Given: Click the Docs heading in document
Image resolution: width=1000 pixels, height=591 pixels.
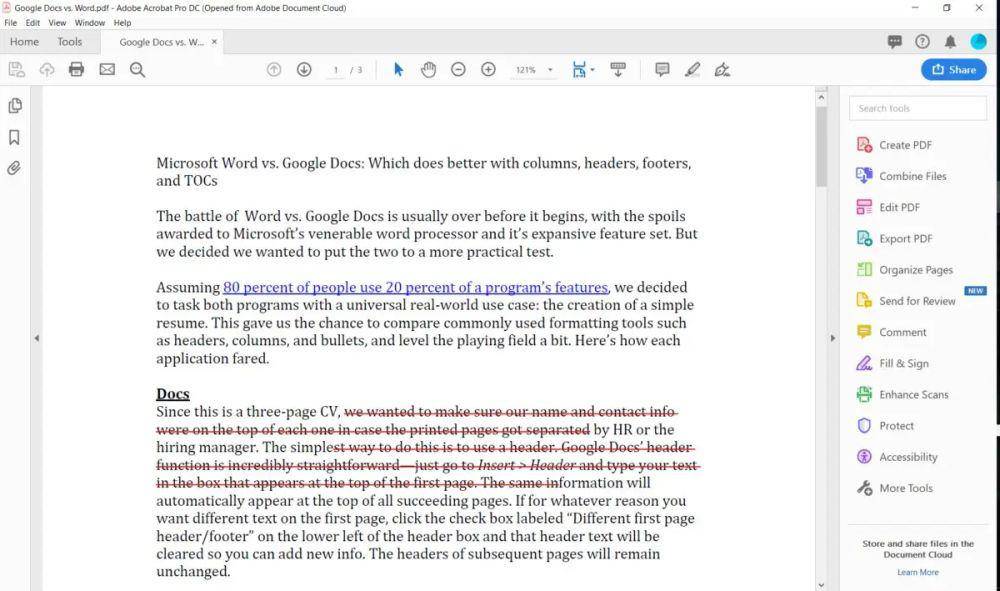Looking at the screenshot, I should (x=173, y=394).
